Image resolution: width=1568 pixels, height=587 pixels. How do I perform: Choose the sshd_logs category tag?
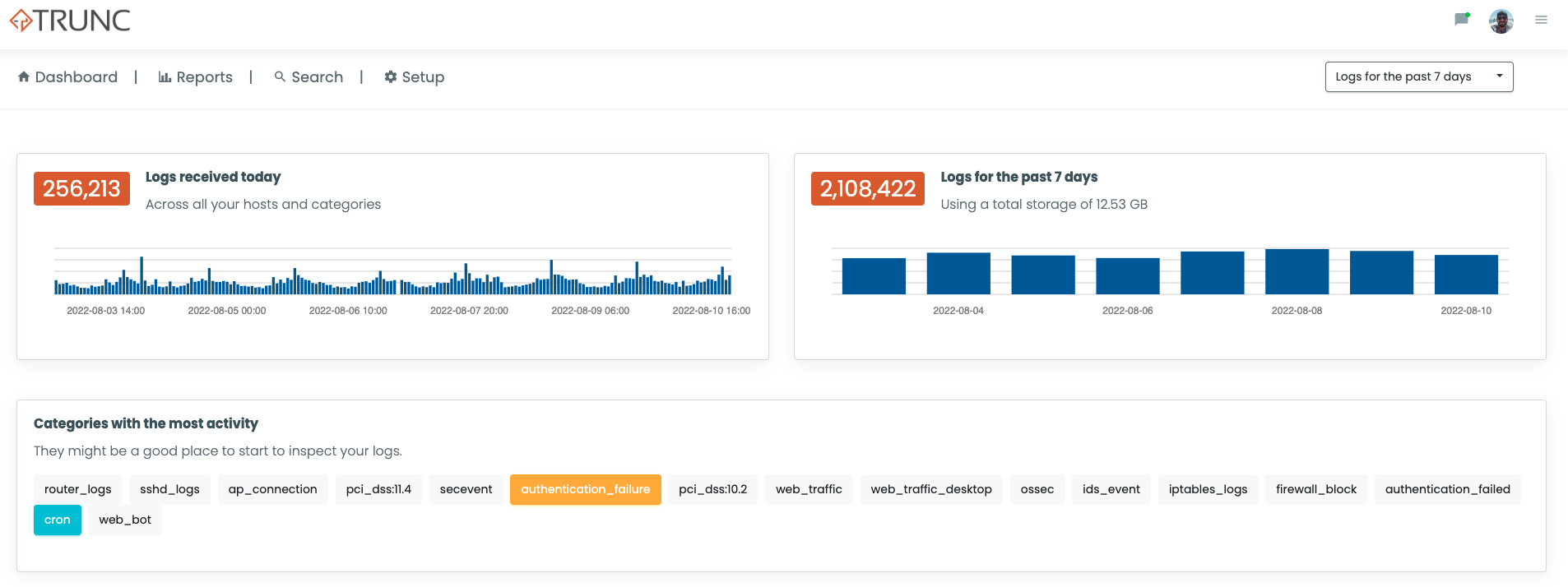click(x=169, y=489)
